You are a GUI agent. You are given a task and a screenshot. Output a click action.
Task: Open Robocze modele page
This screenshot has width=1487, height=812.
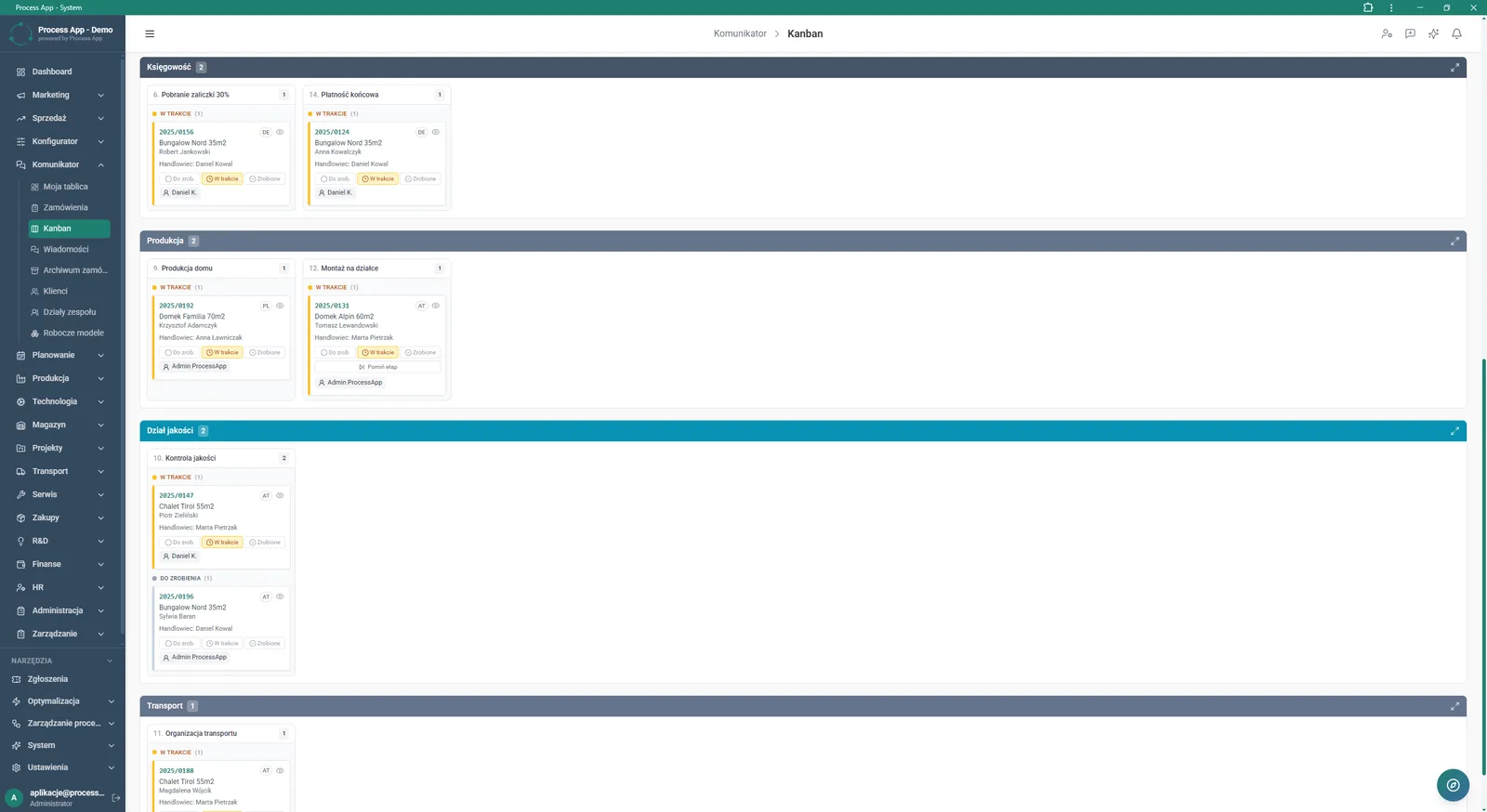click(x=68, y=333)
